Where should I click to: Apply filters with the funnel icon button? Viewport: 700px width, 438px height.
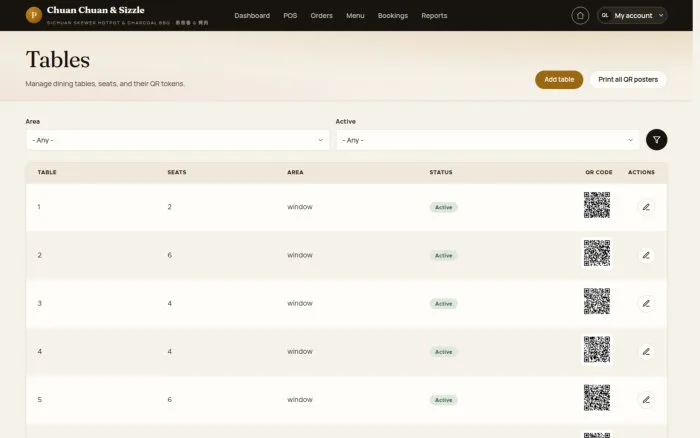(x=656, y=140)
